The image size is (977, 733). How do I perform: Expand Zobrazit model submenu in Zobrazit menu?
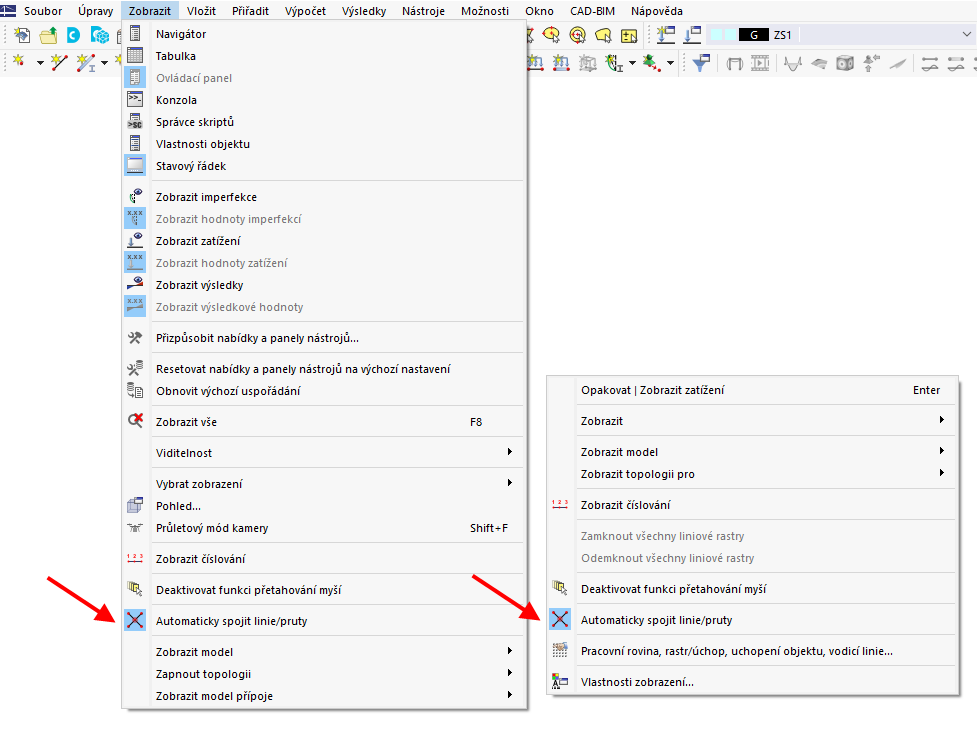click(322, 652)
